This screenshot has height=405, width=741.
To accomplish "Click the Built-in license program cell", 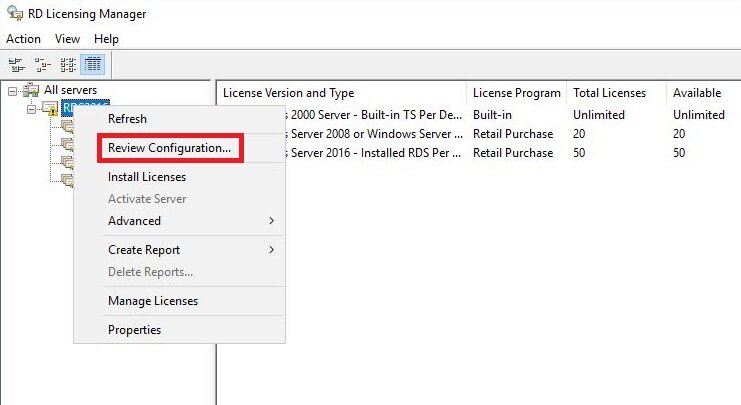I will 492,115.
